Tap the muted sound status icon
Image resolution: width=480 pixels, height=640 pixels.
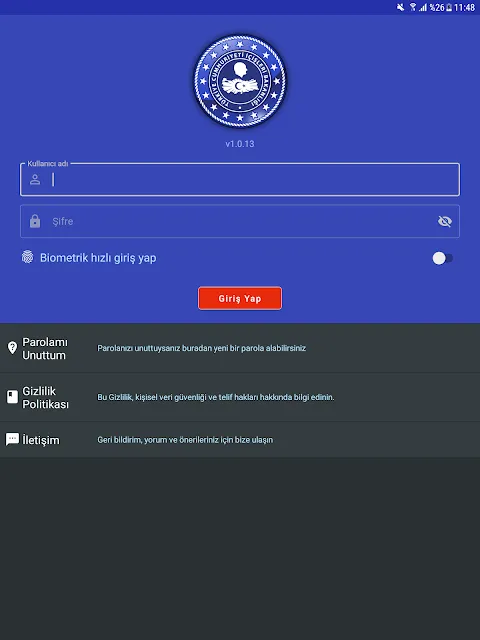pyautogui.click(x=400, y=7)
